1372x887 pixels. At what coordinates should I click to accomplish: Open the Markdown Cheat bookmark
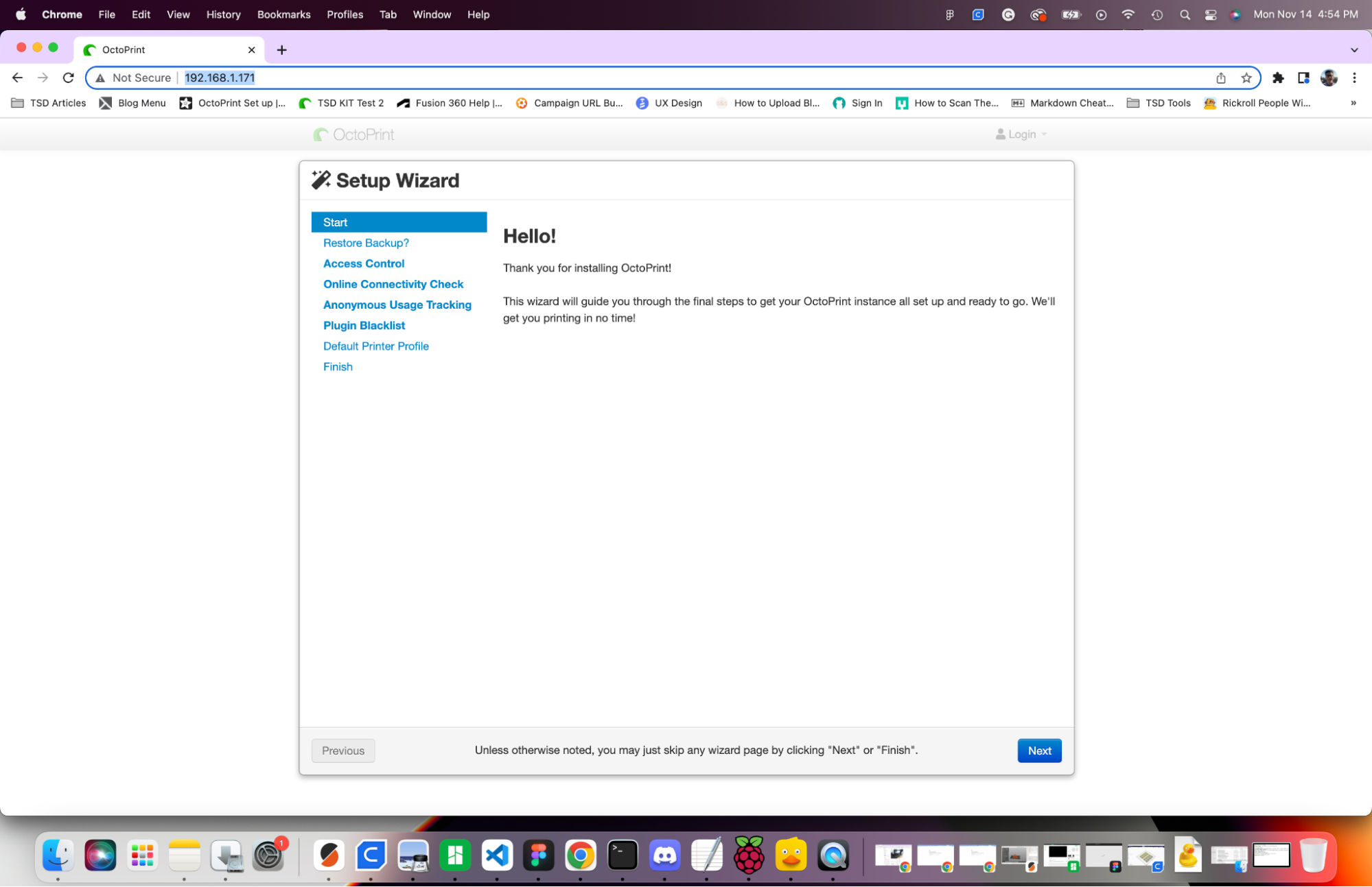click(x=1062, y=103)
